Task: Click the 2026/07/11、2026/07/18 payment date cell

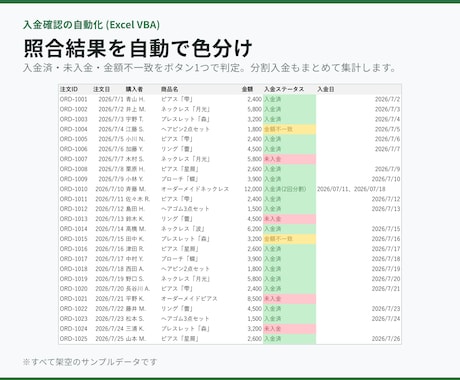Action: [x=351, y=189]
